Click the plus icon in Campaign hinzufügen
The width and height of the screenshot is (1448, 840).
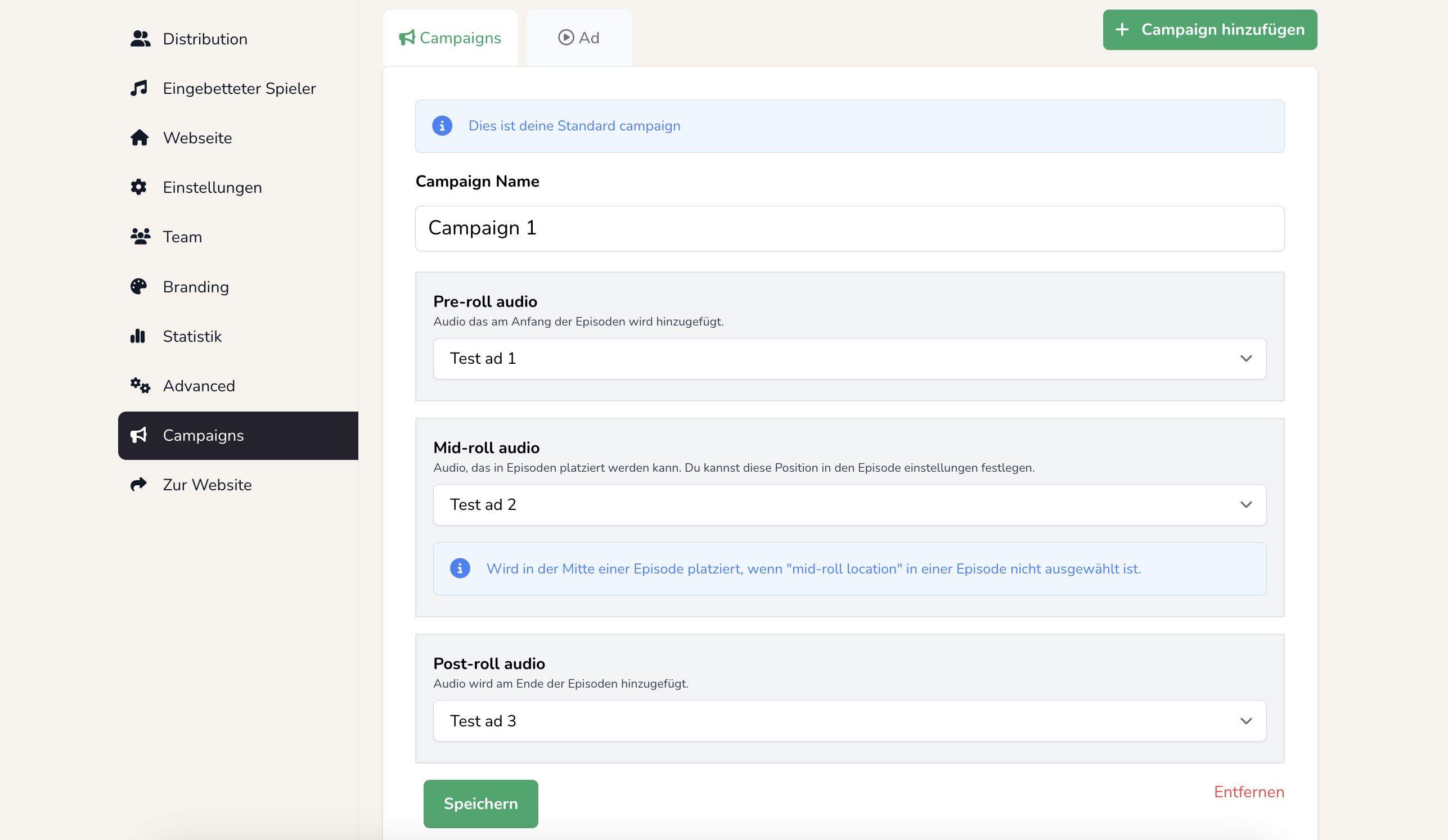point(1122,30)
